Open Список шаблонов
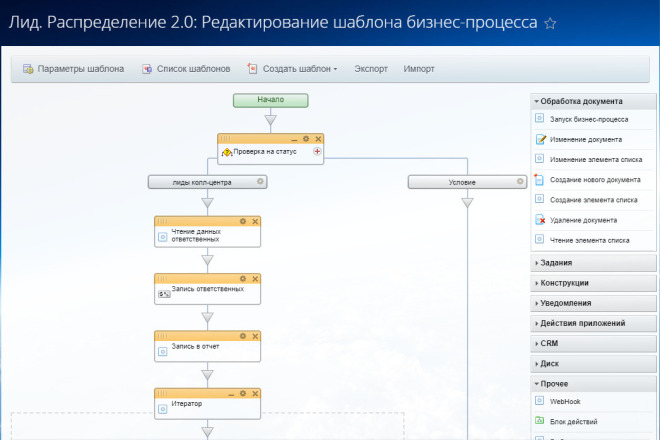660x440 pixels. tap(186, 69)
